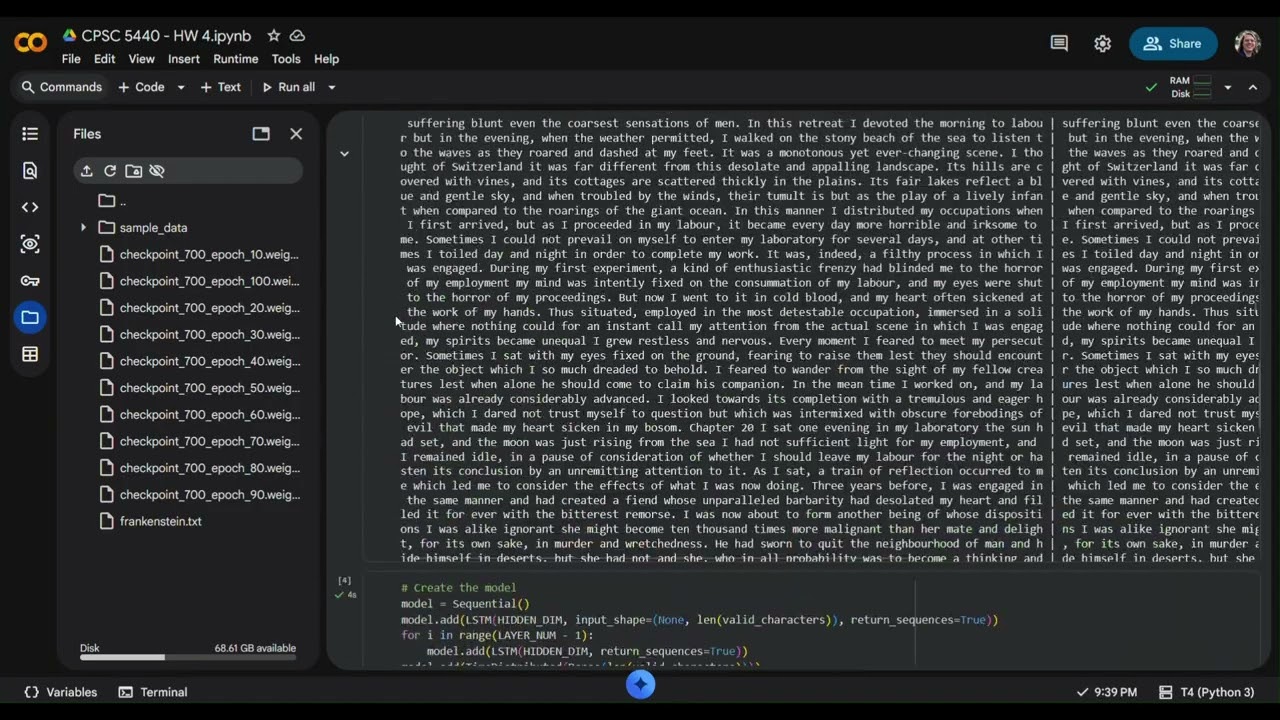Image resolution: width=1280 pixels, height=720 pixels.
Task: Open the Edit menu
Action: click(104, 59)
